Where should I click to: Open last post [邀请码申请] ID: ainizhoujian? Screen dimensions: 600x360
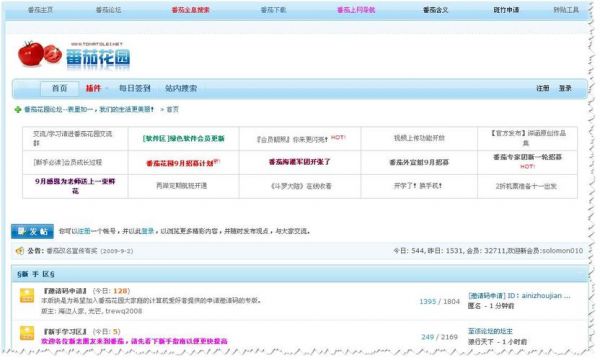pyautogui.click(x=519, y=296)
